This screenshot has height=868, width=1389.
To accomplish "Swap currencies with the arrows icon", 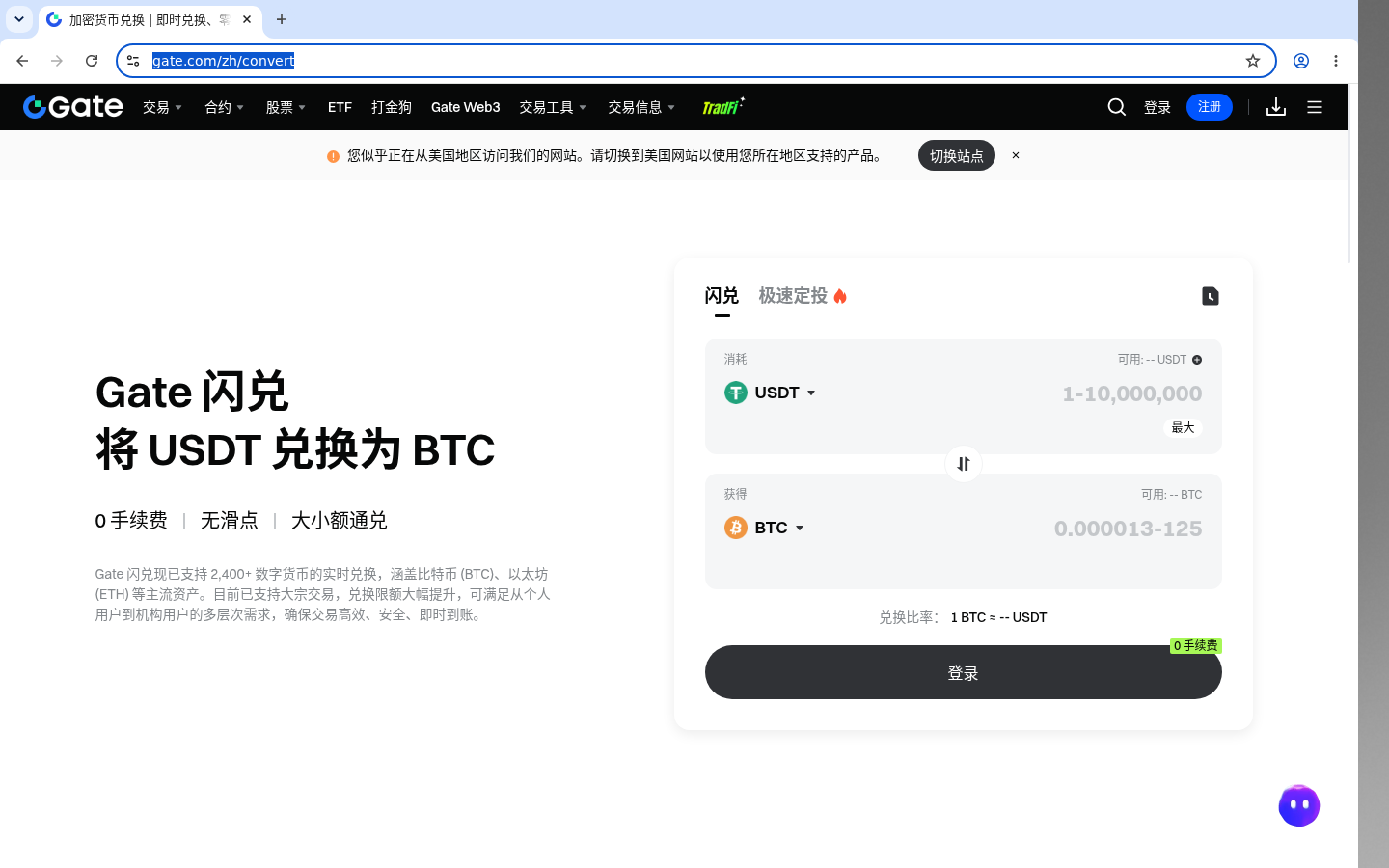I will pos(964,464).
